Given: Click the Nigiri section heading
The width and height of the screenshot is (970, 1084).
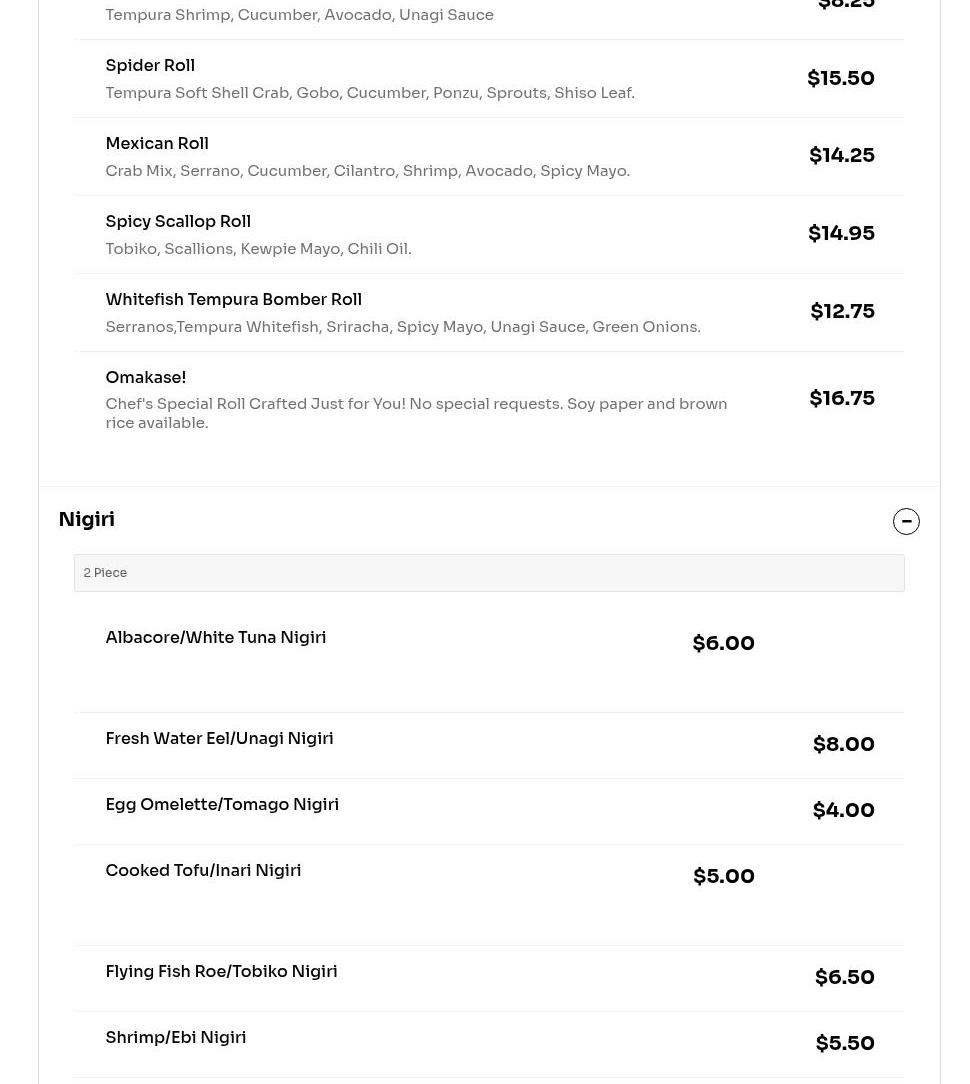Looking at the screenshot, I should point(87,520).
